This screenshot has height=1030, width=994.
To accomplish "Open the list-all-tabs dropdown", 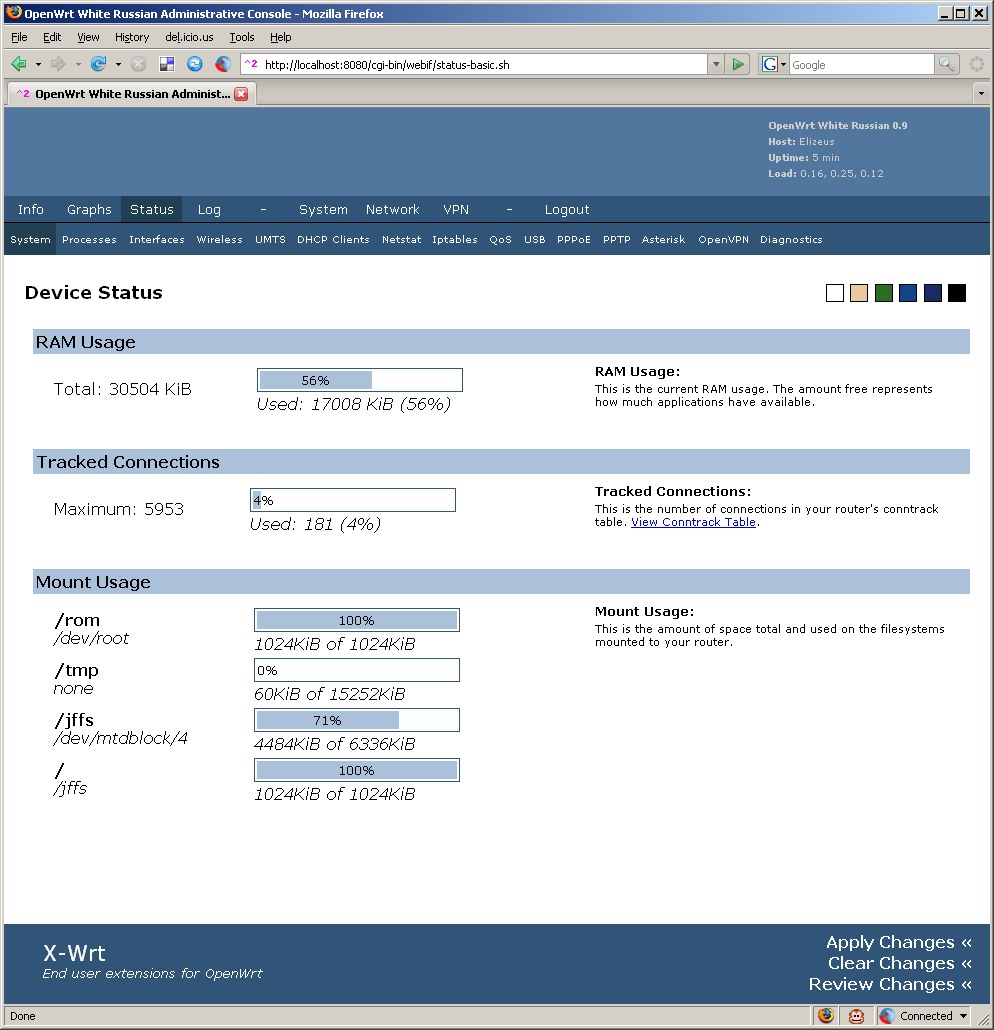I will pos(981,94).
